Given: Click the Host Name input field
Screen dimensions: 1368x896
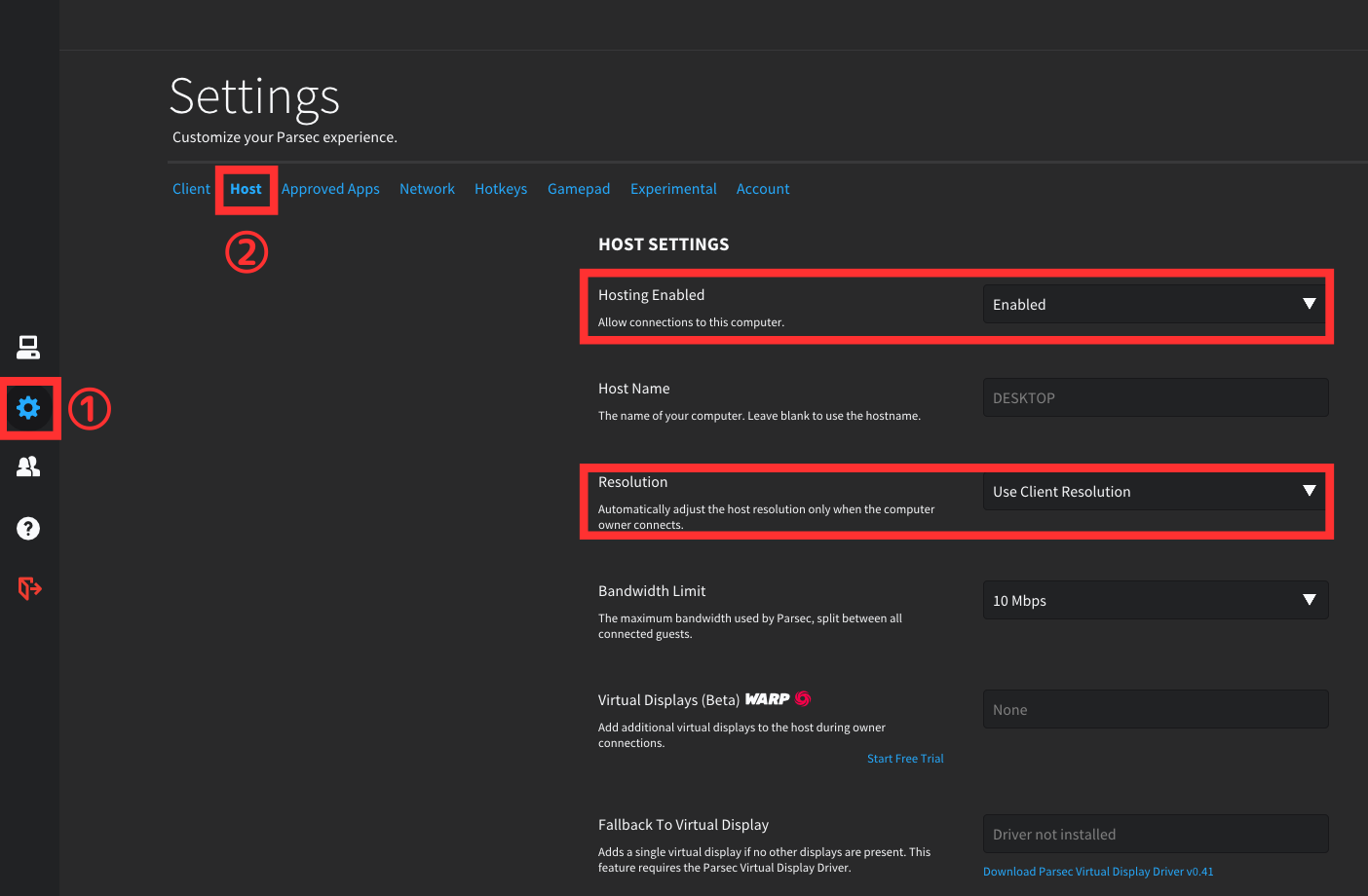Looking at the screenshot, I should coord(1155,397).
